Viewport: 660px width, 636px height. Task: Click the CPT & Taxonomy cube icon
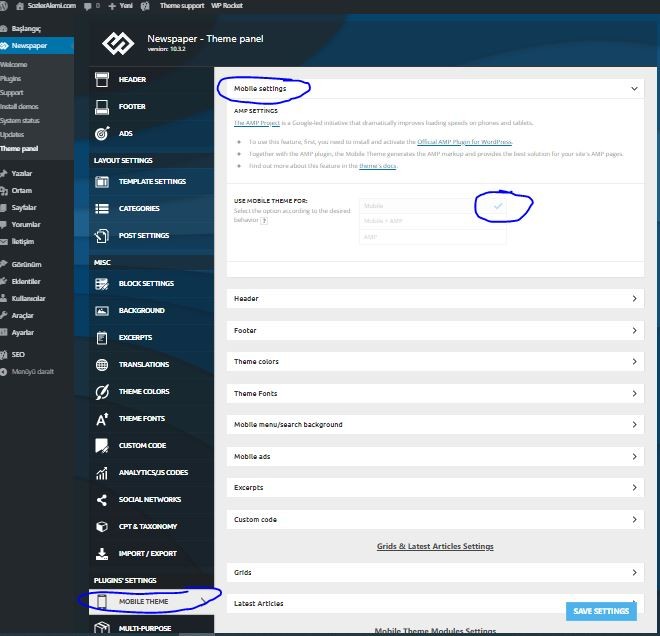[102, 527]
